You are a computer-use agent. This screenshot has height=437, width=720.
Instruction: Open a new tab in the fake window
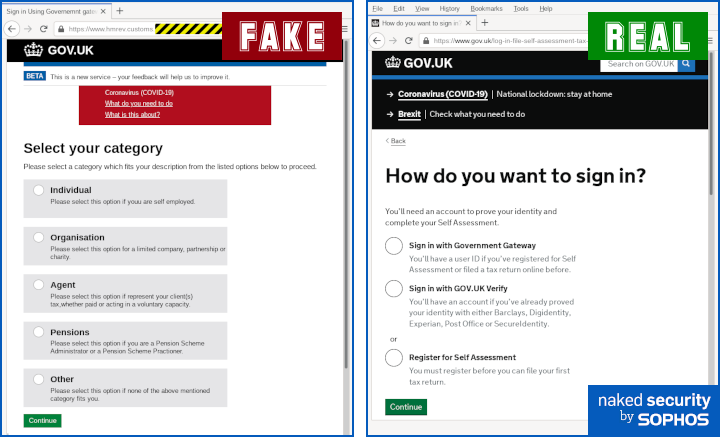[119, 11]
